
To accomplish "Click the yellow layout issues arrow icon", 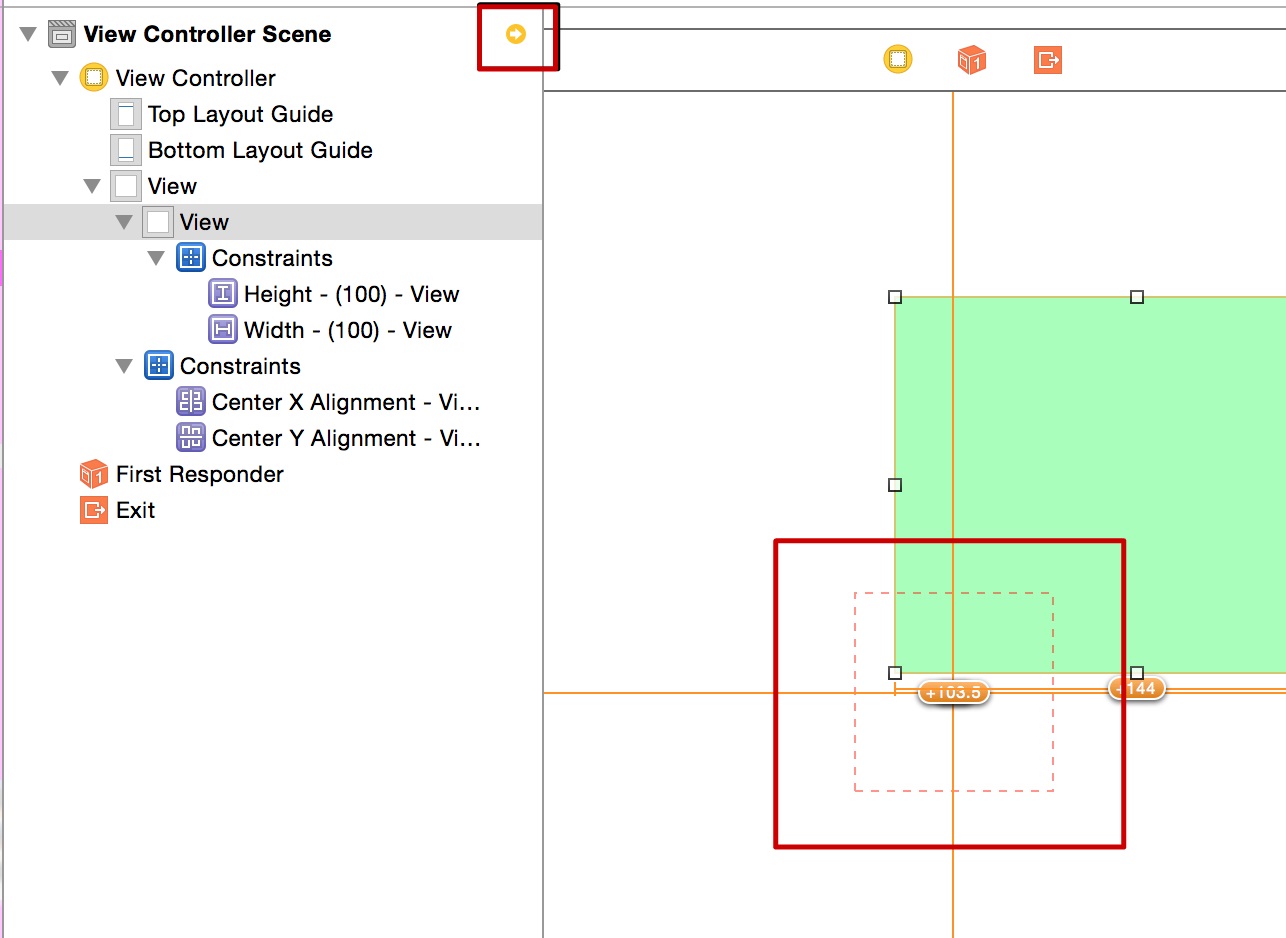I will 516,35.
